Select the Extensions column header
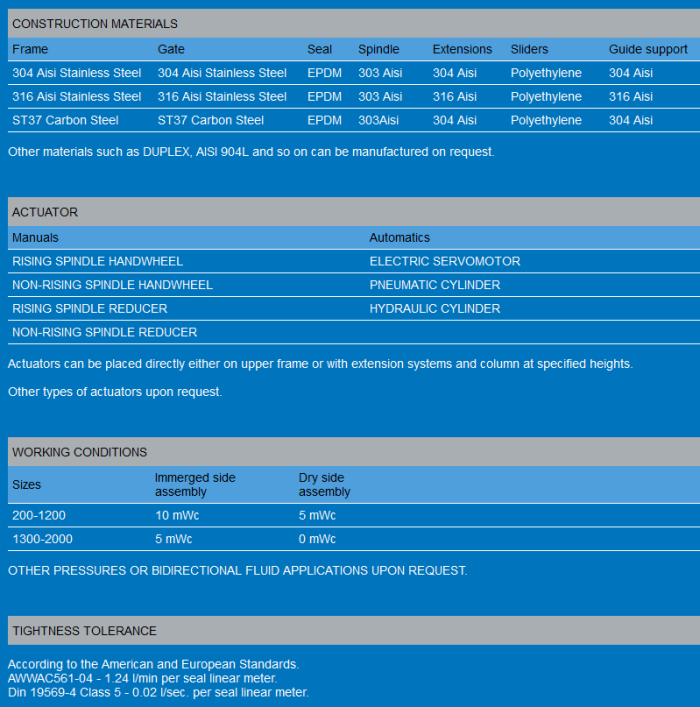 click(x=462, y=49)
